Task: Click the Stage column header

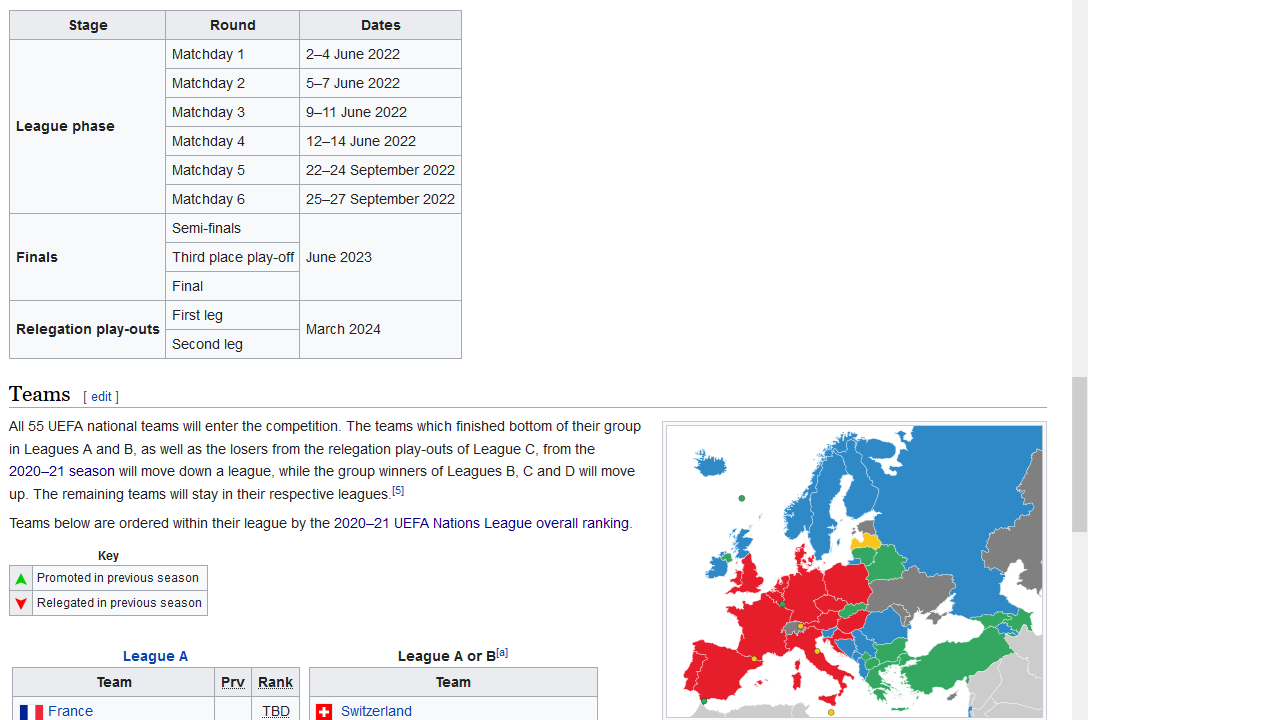Action: tap(87, 25)
